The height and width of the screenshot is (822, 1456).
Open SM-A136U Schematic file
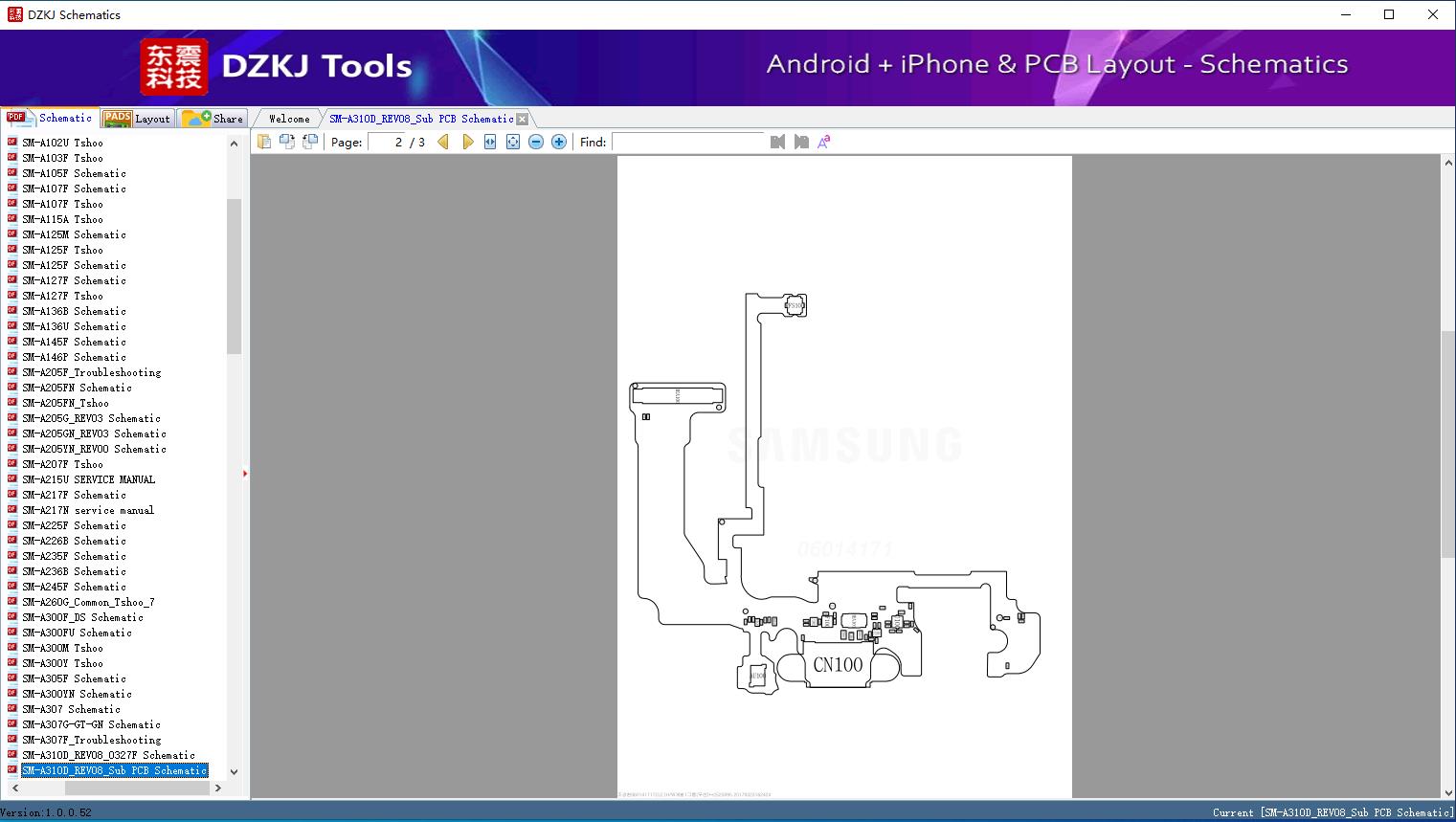click(74, 326)
